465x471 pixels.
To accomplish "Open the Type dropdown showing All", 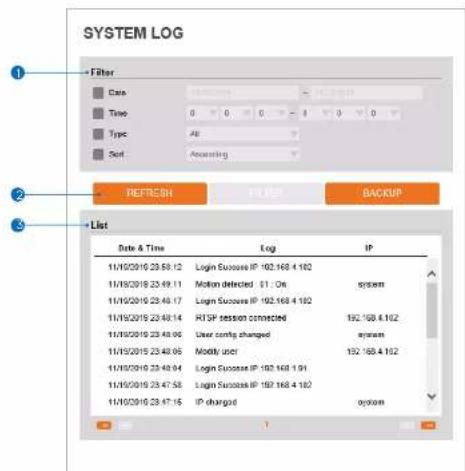I will coord(243,134).
